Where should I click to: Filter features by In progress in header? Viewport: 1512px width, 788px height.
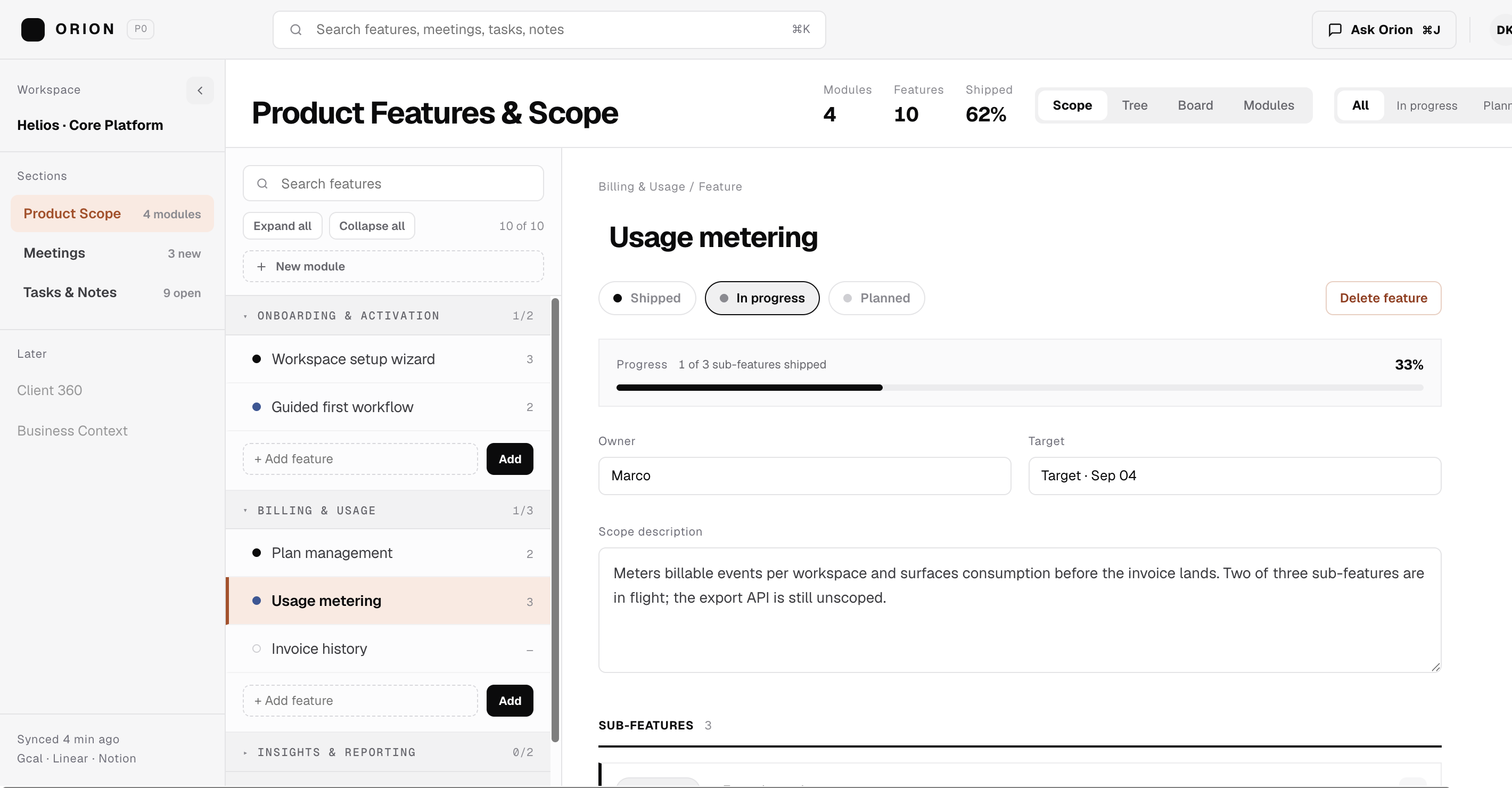pos(1426,105)
